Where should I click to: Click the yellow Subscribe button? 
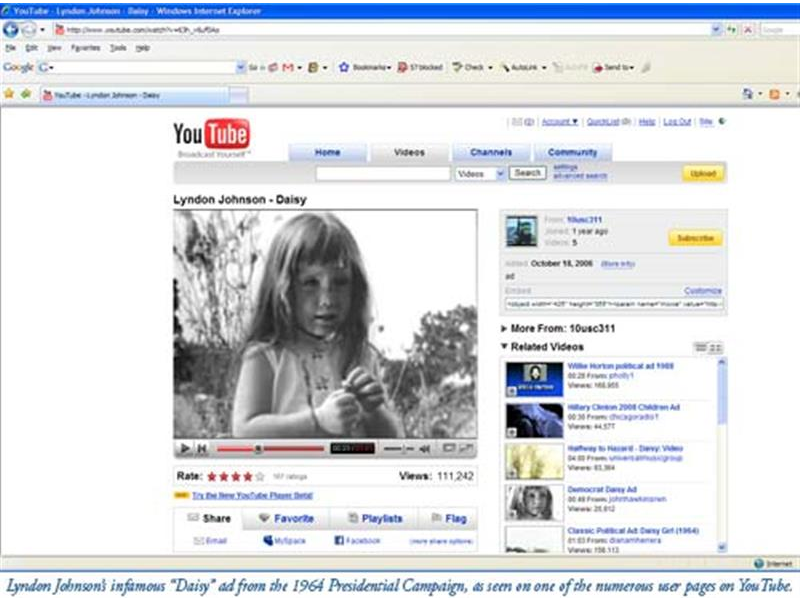click(x=695, y=238)
